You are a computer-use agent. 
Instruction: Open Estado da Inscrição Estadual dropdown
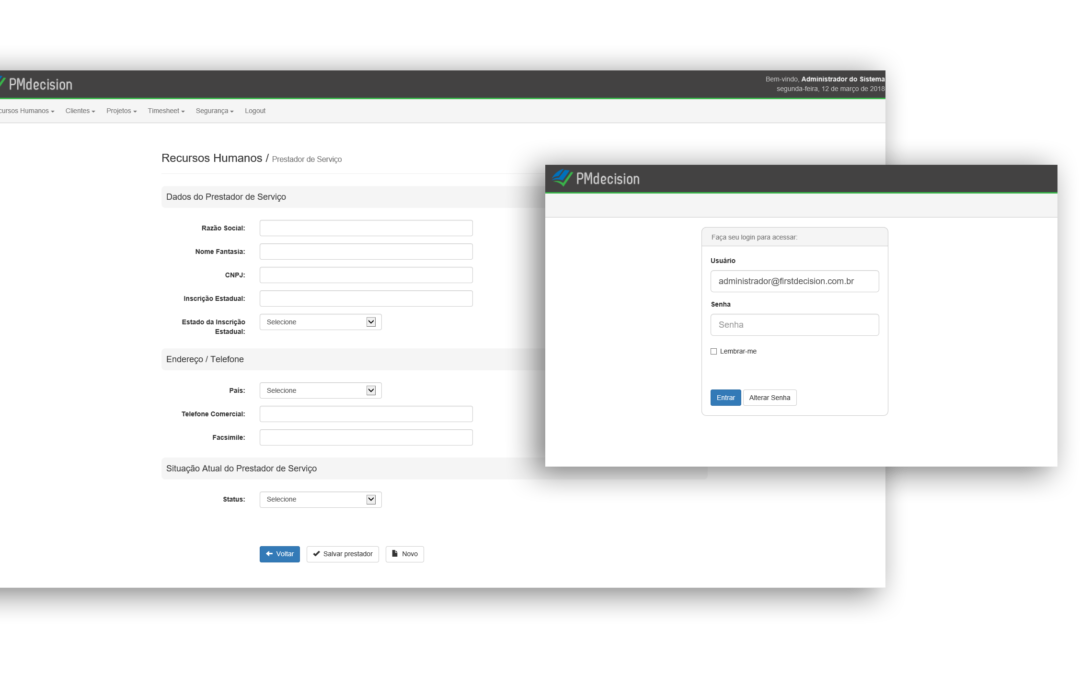pos(320,322)
